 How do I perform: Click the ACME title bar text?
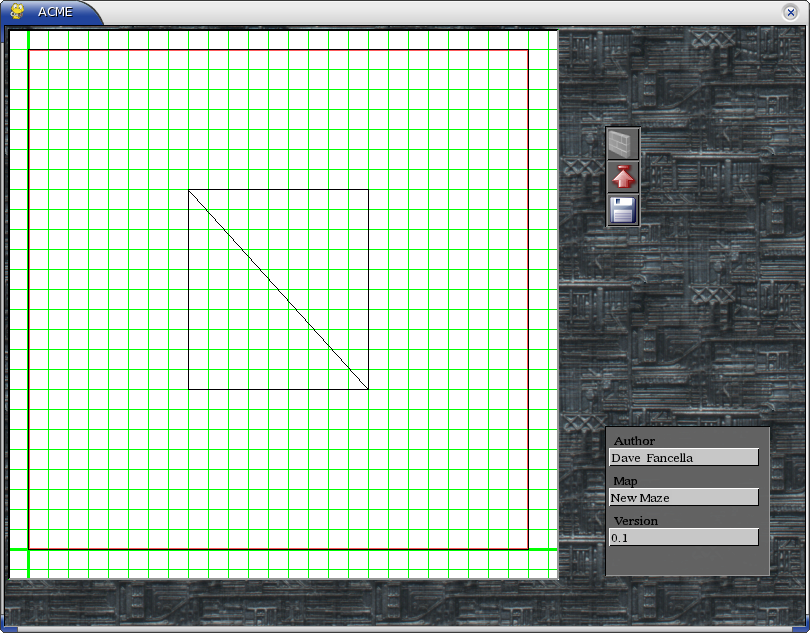pyautogui.click(x=55, y=12)
